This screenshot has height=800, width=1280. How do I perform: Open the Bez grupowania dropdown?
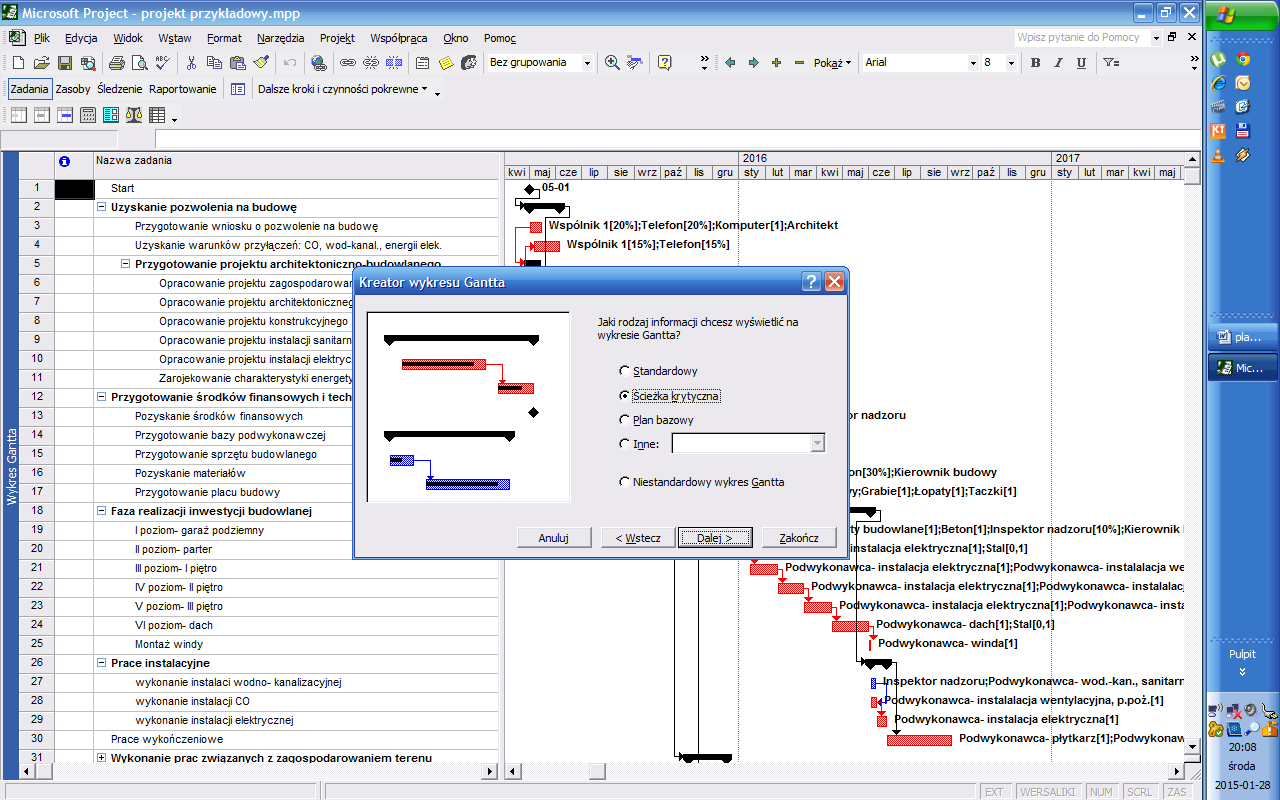pyautogui.click(x=586, y=63)
